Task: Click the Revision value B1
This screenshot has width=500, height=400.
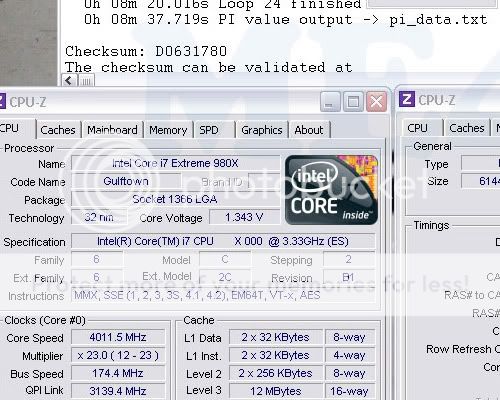Action: pyautogui.click(x=349, y=277)
